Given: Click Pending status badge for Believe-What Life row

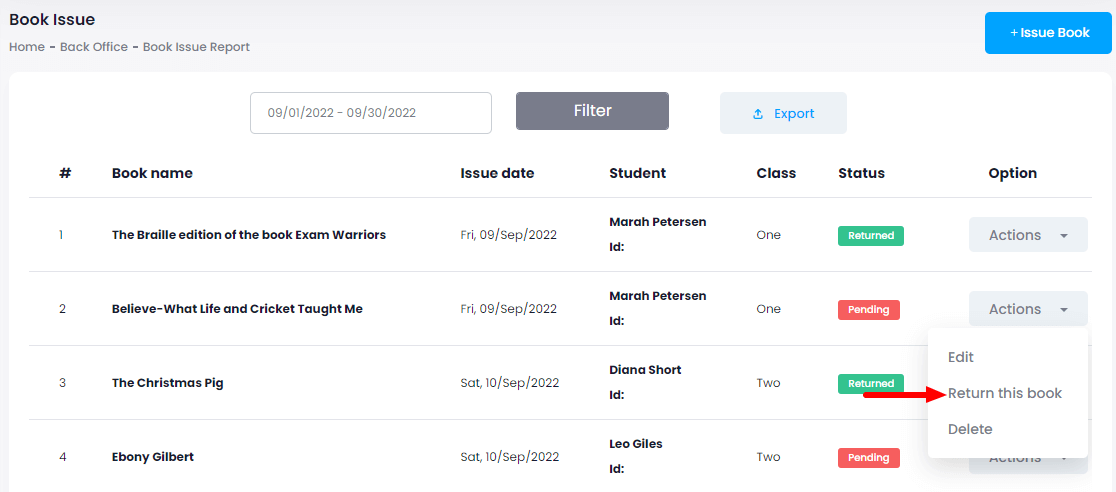Looking at the screenshot, I should coord(868,310).
